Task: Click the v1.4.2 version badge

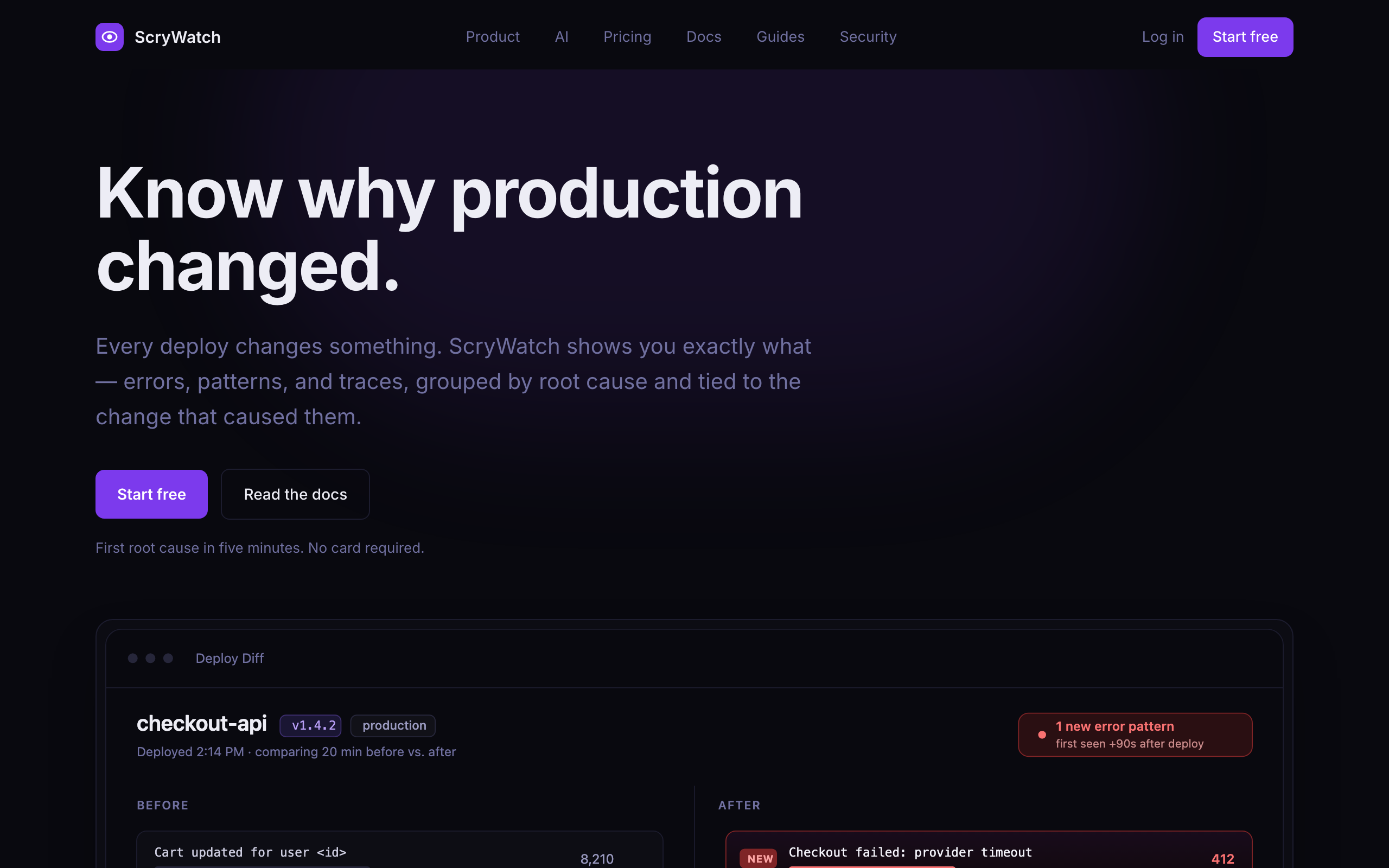Action: tap(310, 726)
